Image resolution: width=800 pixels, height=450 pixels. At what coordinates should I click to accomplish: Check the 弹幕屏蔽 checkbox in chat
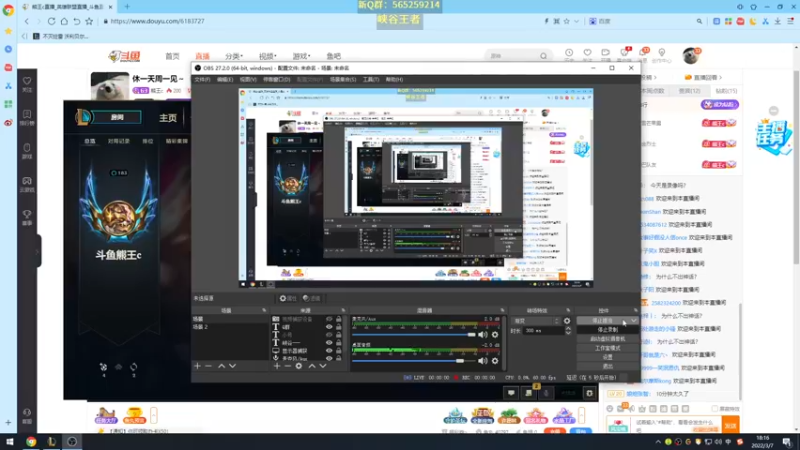(x=715, y=409)
